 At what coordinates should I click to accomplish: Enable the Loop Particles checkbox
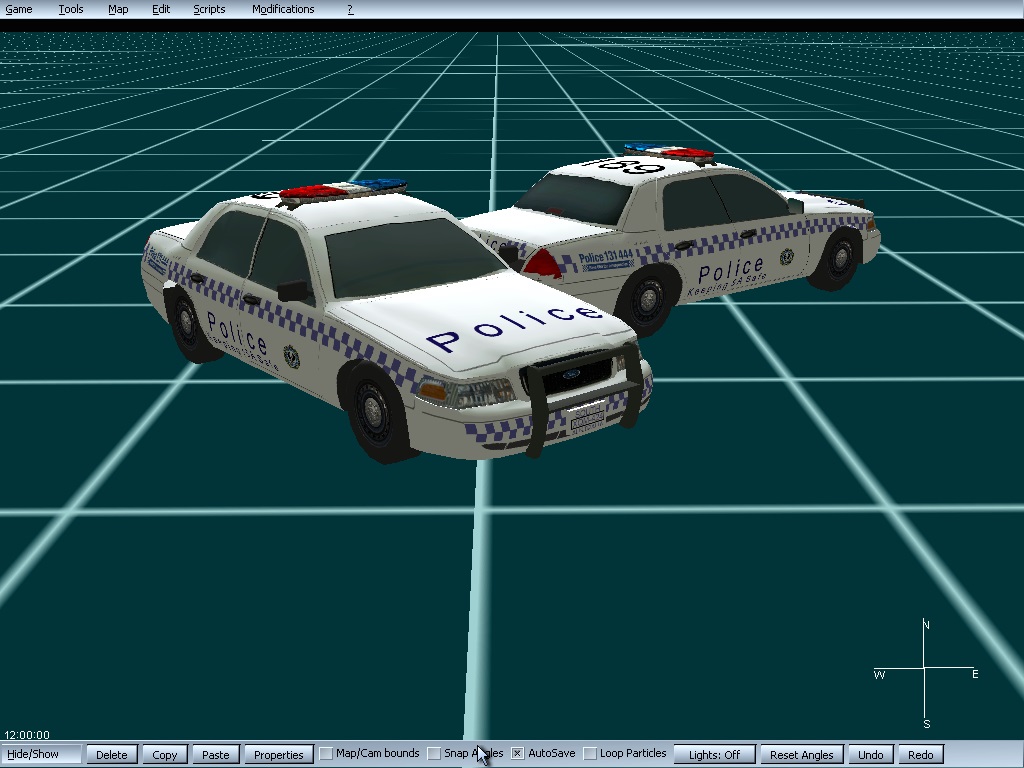(590, 754)
